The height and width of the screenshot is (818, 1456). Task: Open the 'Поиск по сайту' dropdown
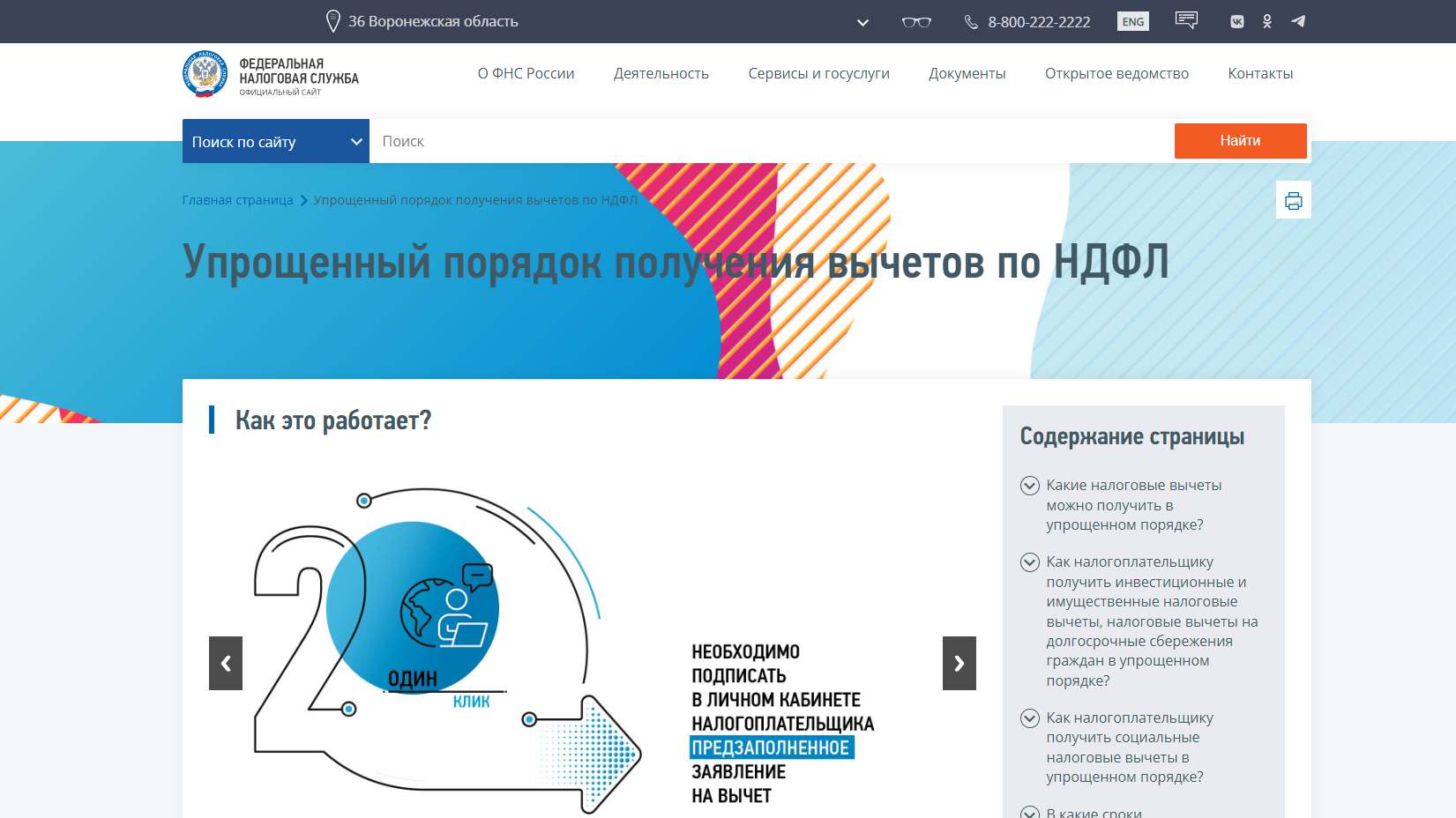click(x=275, y=141)
